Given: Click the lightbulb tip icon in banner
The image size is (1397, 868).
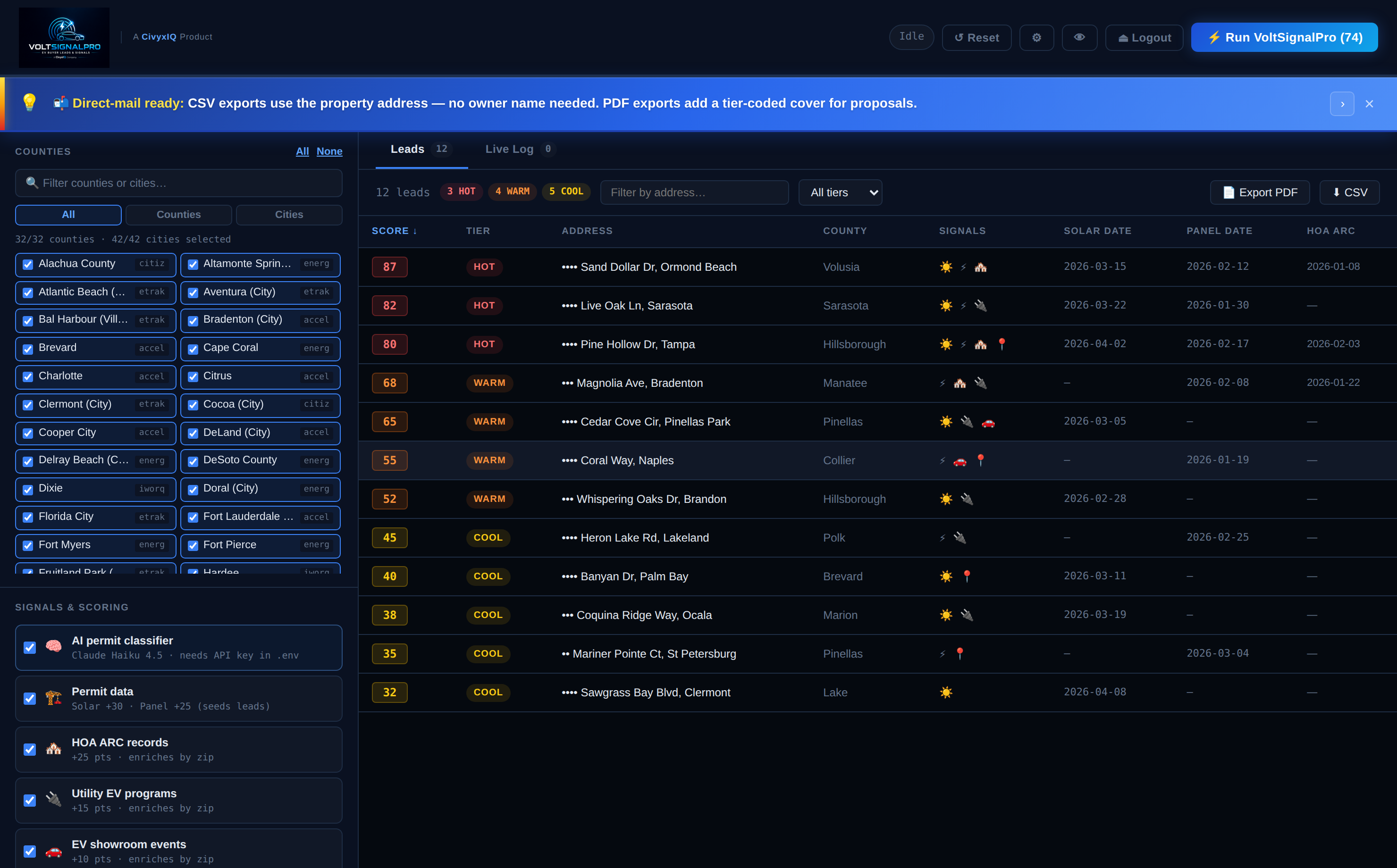Looking at the screenshot, I should pos(29,103).
